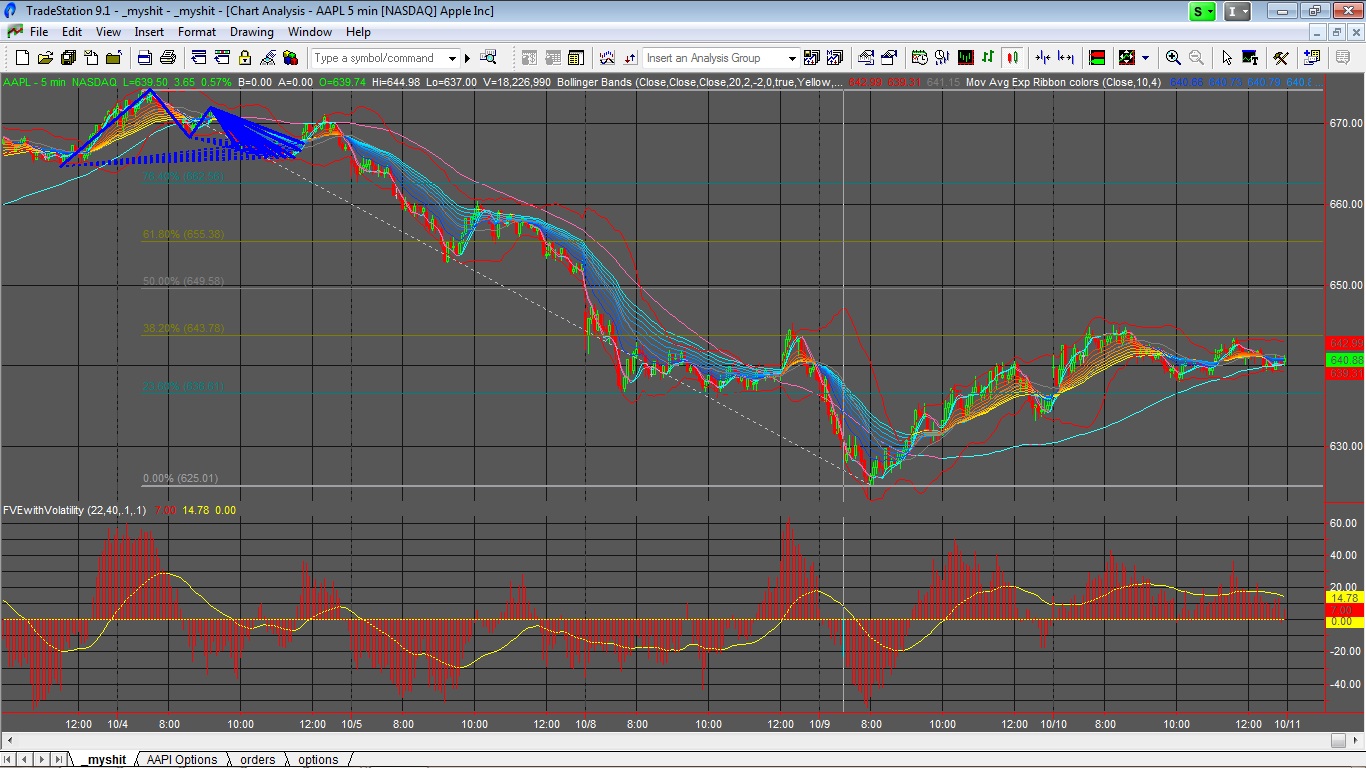This screenshot has height=768, width=1366.
Task: Click the 38.20% (643.78) Fibonacci label
Action: [183, 328]
